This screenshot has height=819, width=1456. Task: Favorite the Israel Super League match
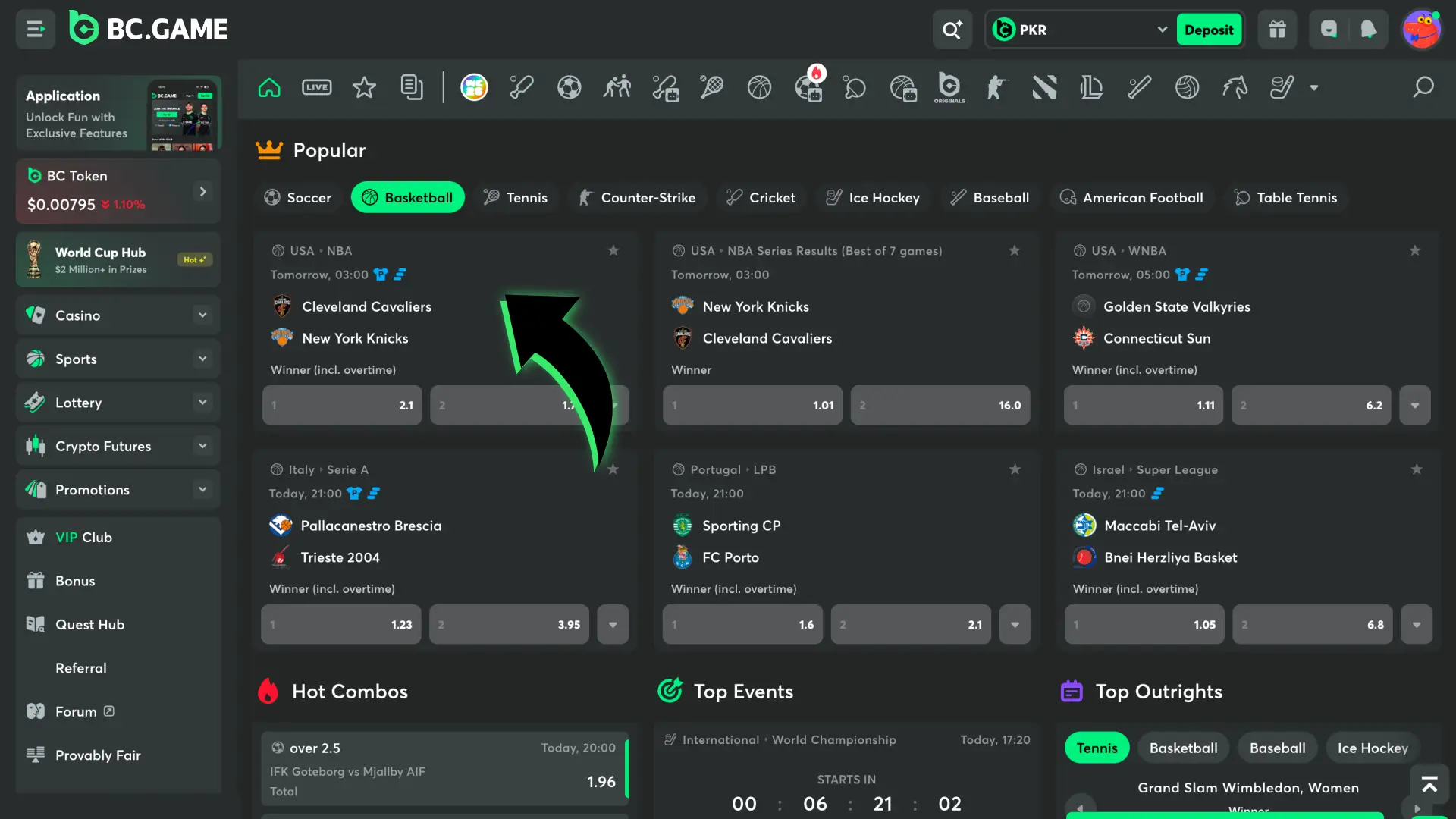tap(1417, 469)
